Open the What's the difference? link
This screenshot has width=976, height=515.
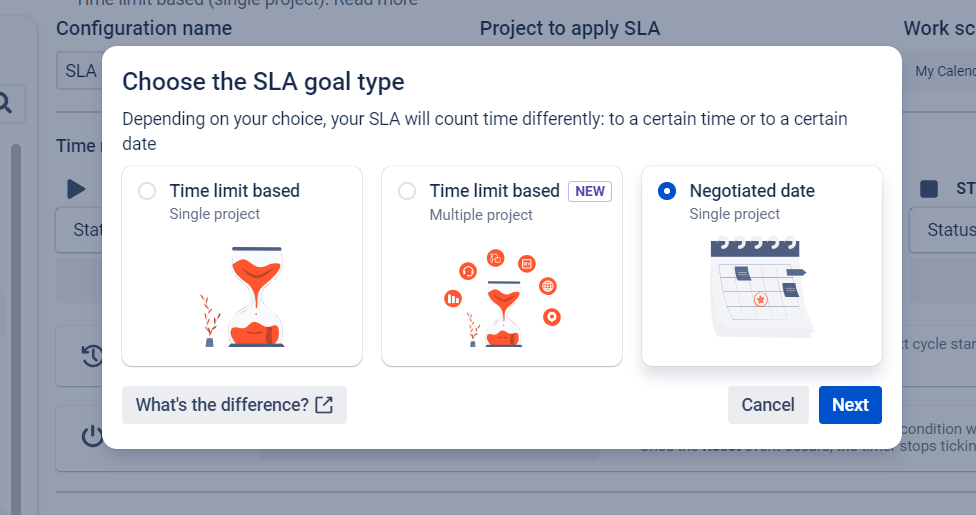click(234, 405)
